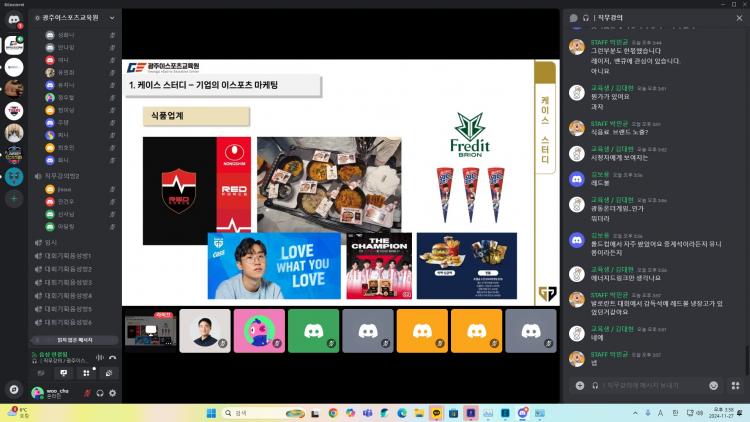Click woo_cha user avatar and status
Image resolution: width=750 pixels, height=422 pixels.
click(53, 393)
